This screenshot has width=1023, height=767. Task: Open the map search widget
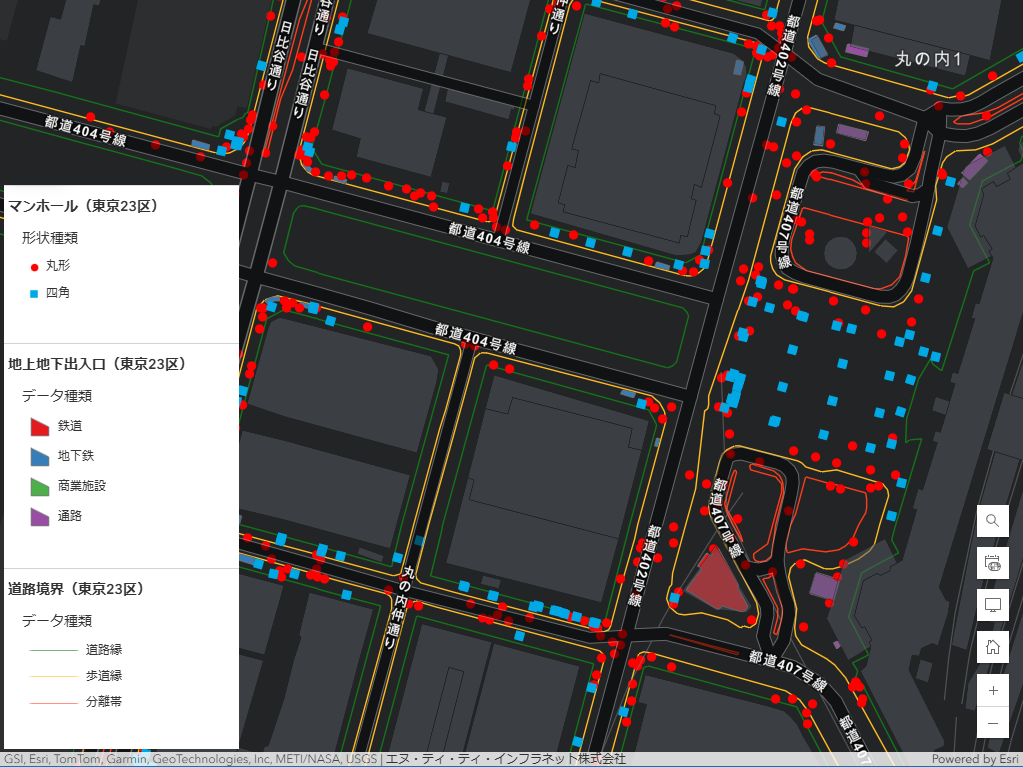[x=992, y=520]
